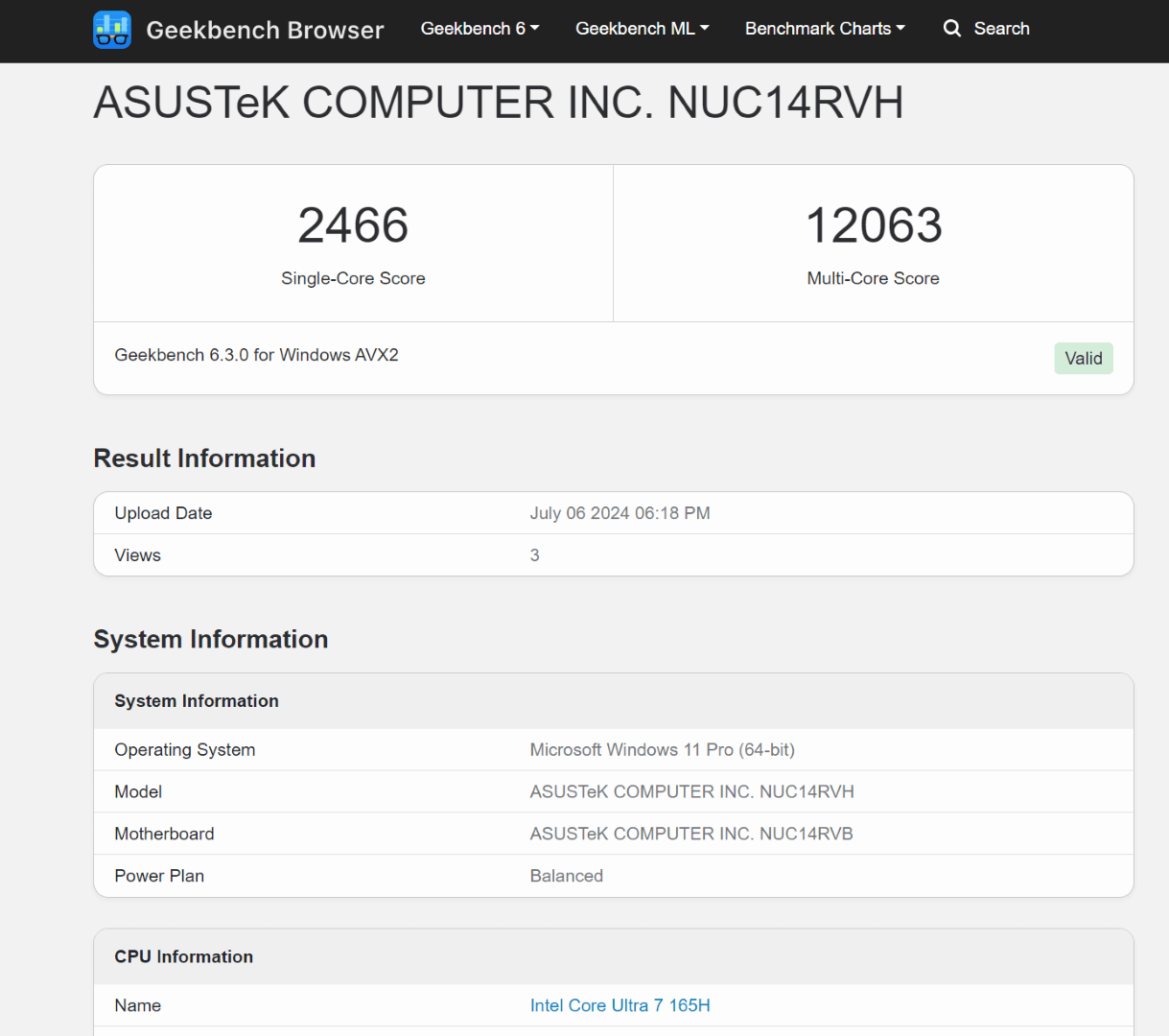Viewport: 1169px width, 1036px height.
Task: Click the search magnifier icon
Action: pyautogui.click(x=951, y=29)
